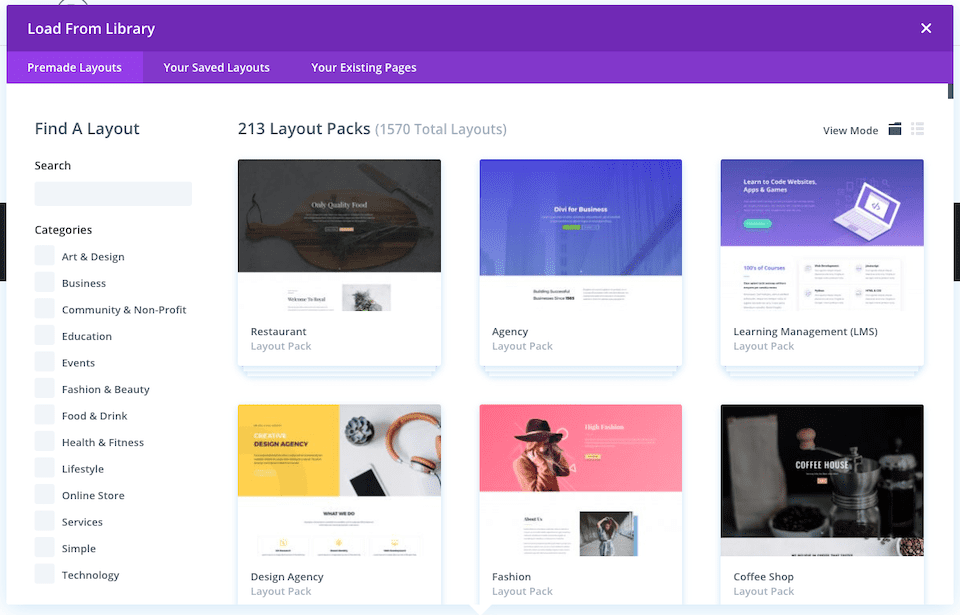Switch to grid View Mode

(x=895, y=129)
